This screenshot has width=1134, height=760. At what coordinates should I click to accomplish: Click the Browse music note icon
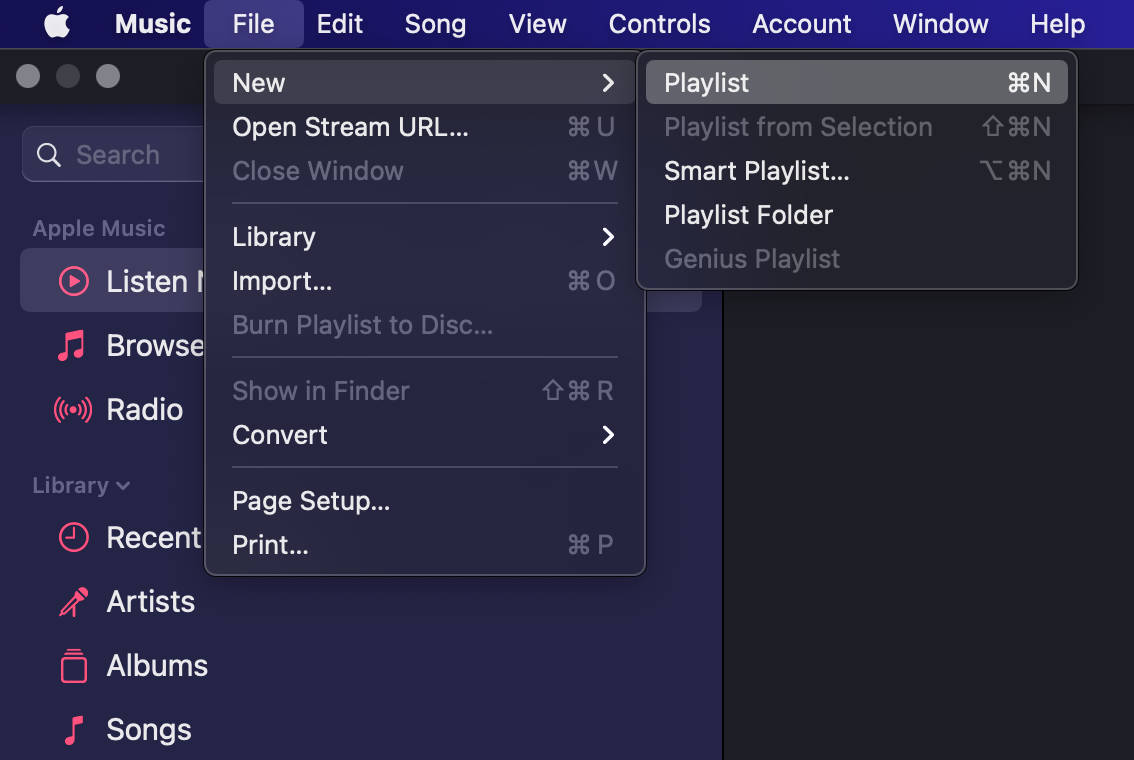pos(72,346)
